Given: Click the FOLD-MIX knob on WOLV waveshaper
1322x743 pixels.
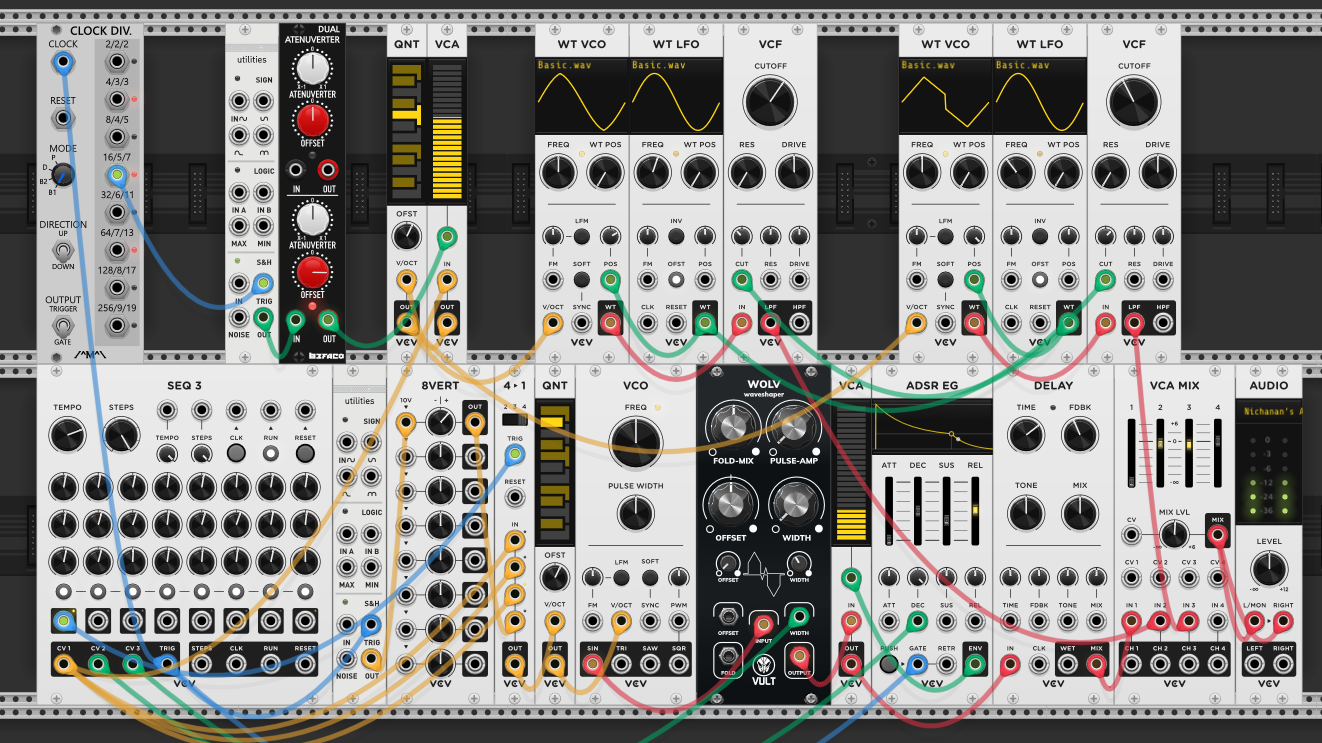Looking at the screenshot, I should pos(732,429).
